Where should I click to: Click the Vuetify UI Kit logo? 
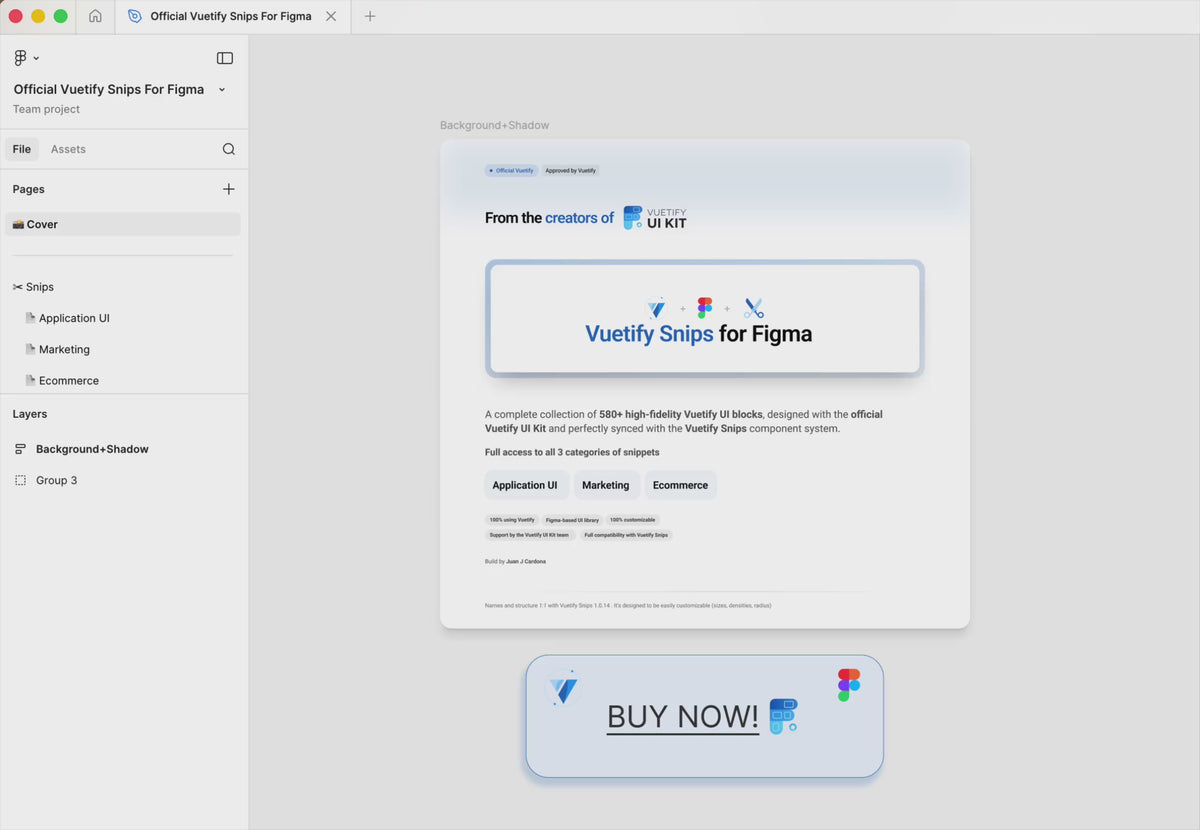pos(655,218)
